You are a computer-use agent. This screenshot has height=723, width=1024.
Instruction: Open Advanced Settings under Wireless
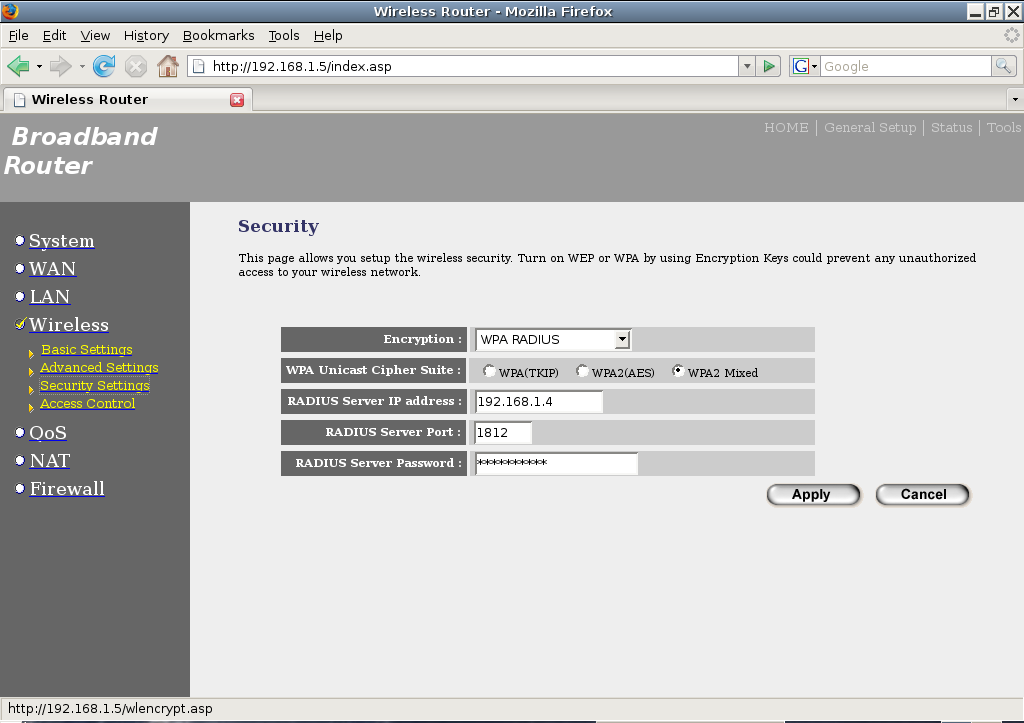click(99, 368)
